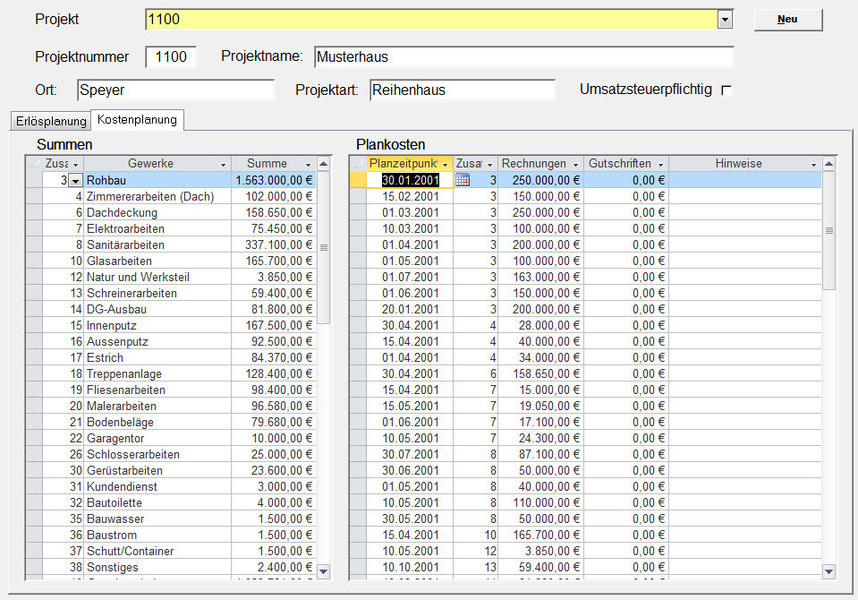Switch to the Erlösplanung tab
The image size is (858, 600).
pyautogui.click(x=51, y=121)
